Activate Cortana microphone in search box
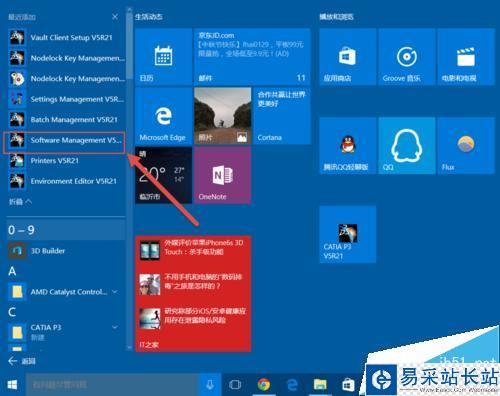Screen dimensions: 500x396 coord(210,385)
